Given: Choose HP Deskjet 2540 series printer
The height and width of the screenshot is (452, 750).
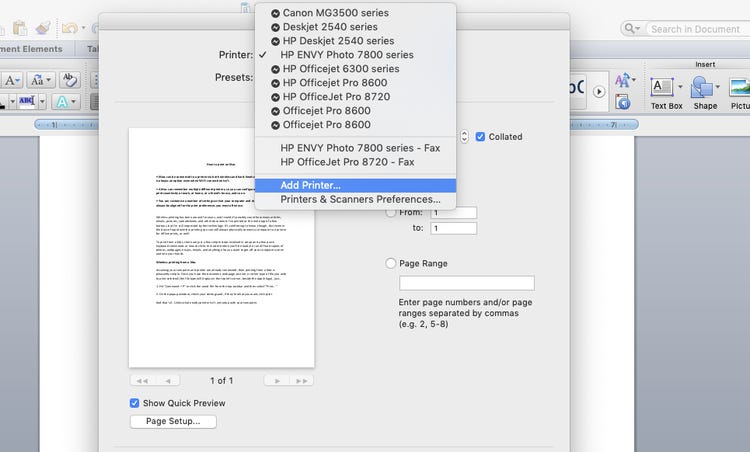Looking at the screenshot, I should (355, 41).
